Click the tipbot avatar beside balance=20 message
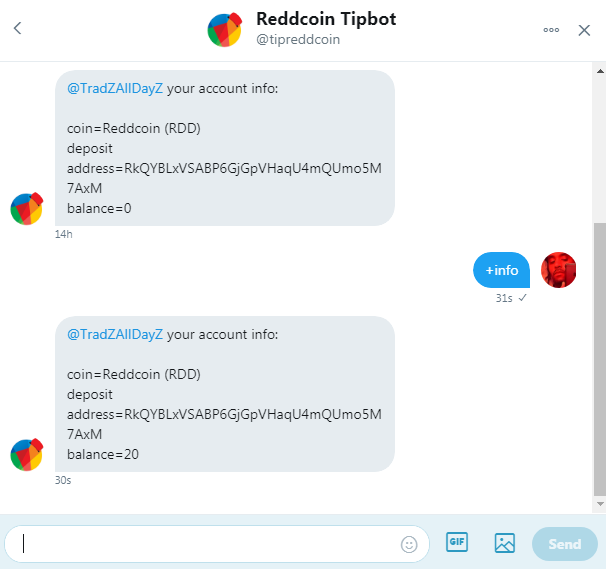Screen dimensions: 606x569 26,455
